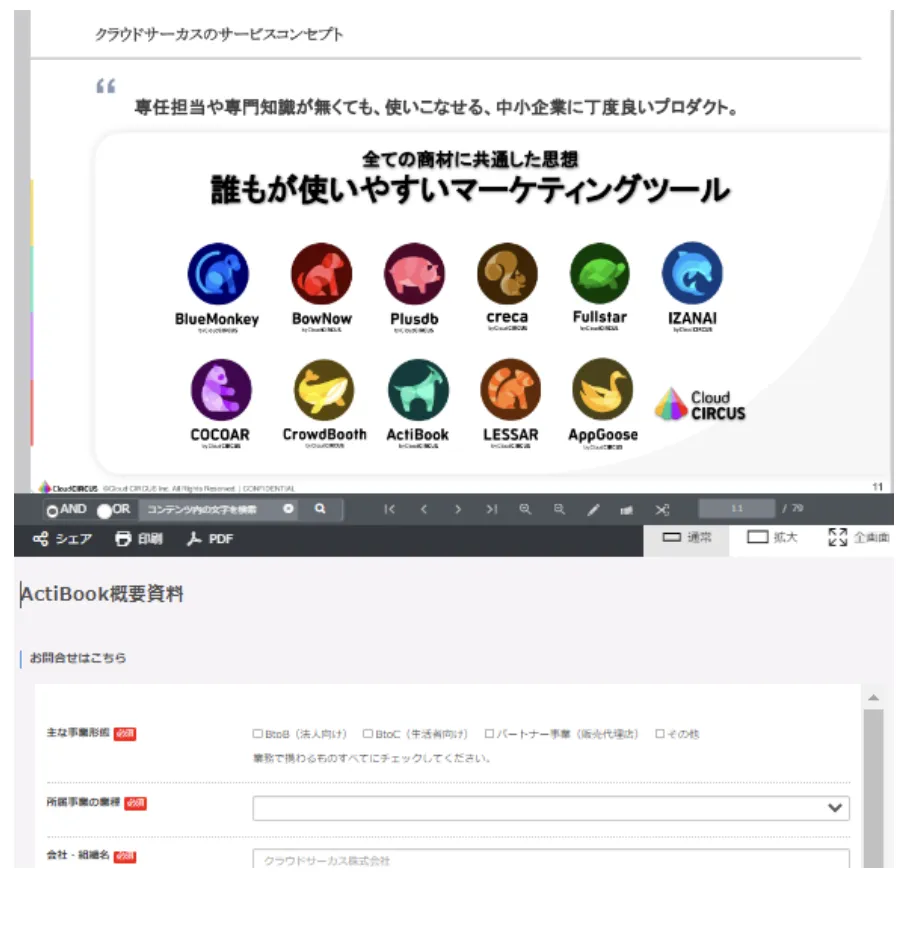Jump to the last page of the document
920x928 pixels.
pos(491,509)
